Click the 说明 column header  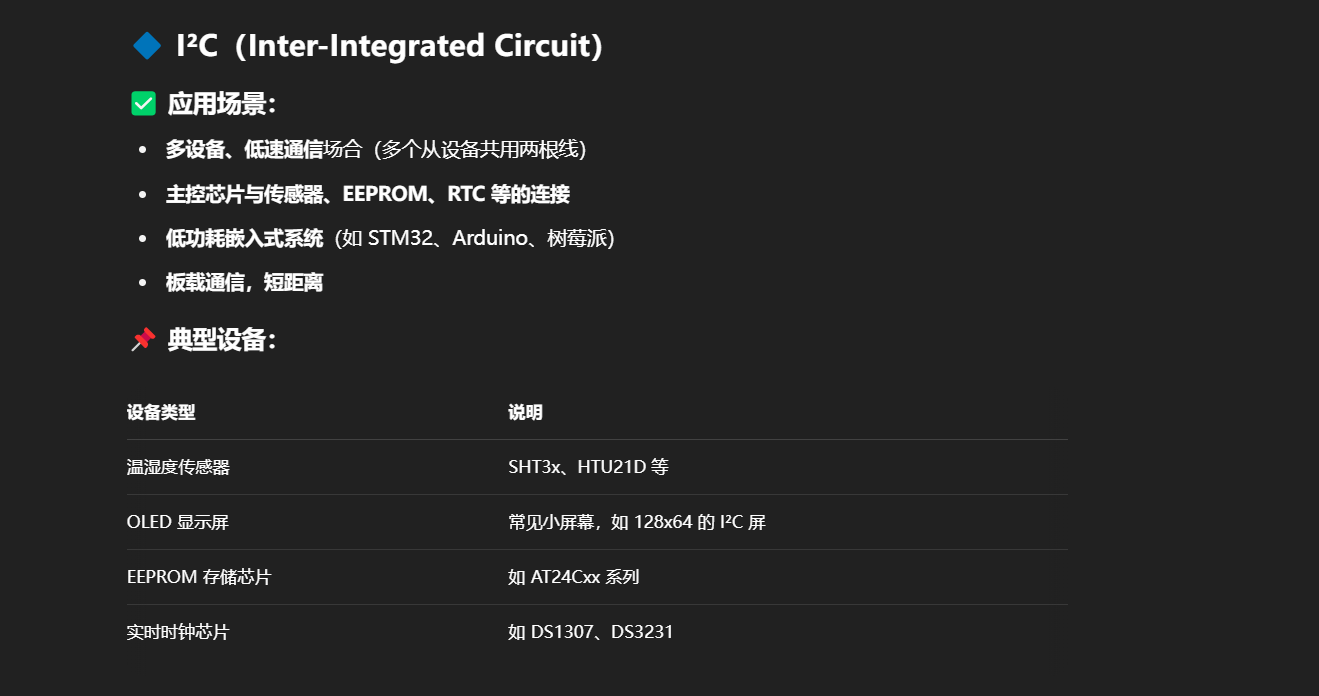pos(525,412)
